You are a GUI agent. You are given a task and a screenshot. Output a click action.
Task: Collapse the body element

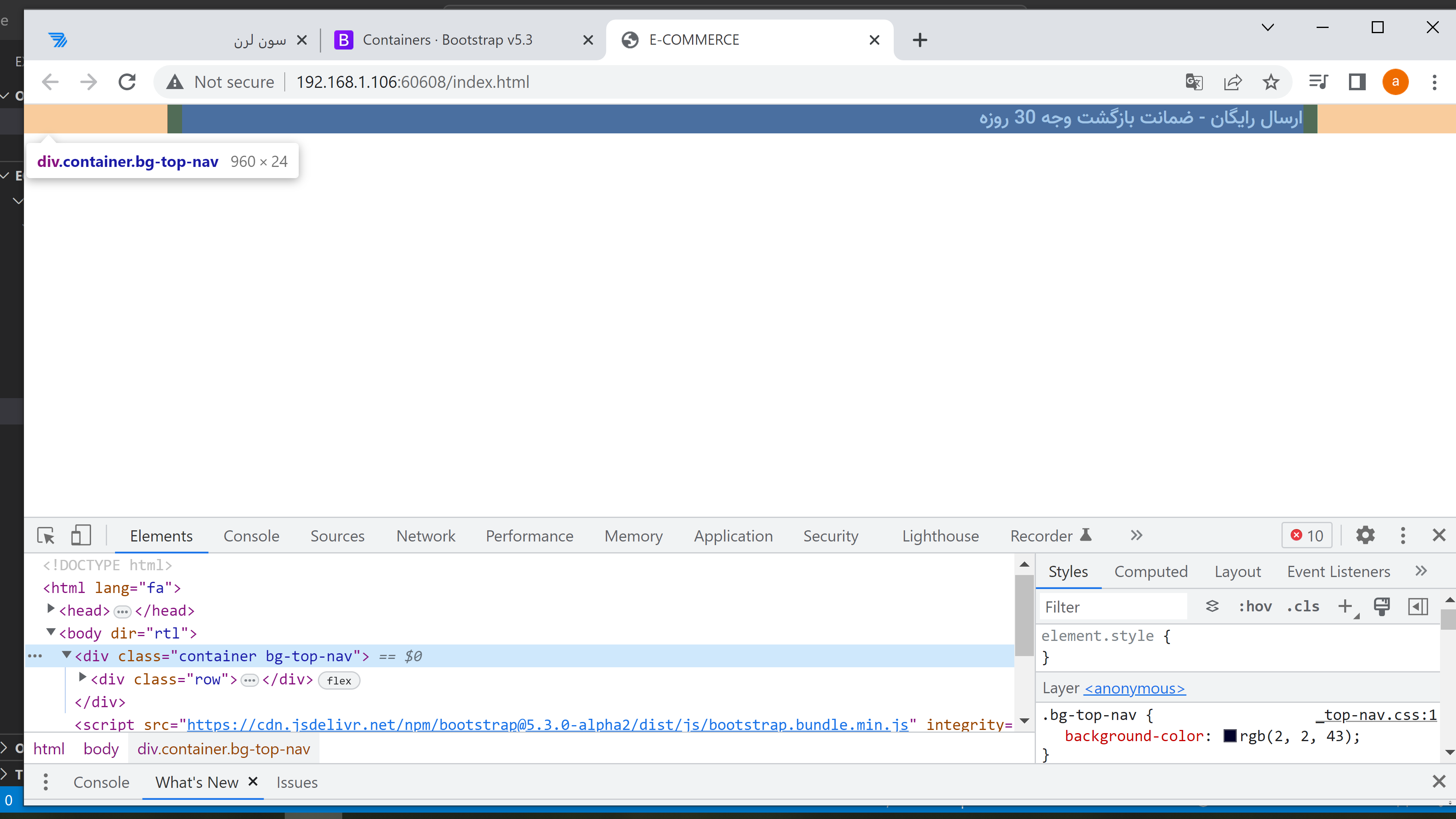tap(50, 632)
